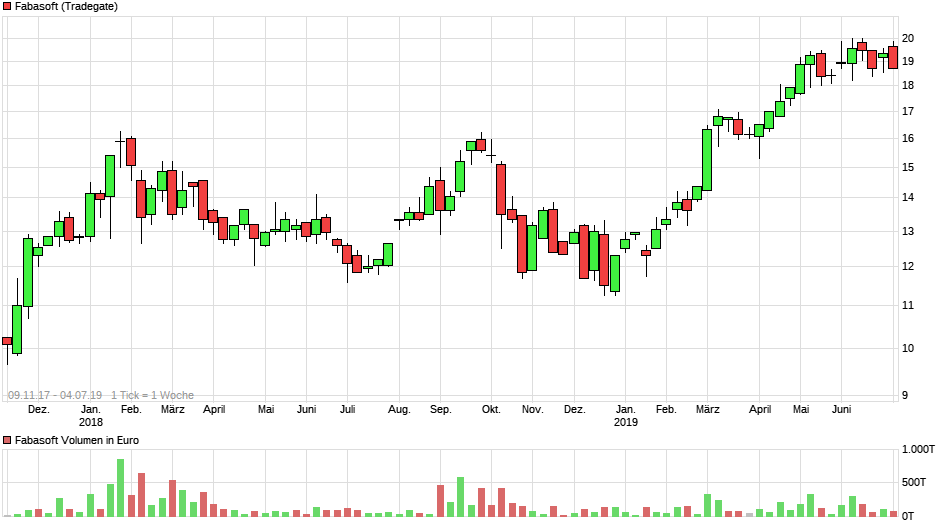Click the "Juni" label of year 2019
Image resolution: width=940 pixels, height=526 pixels.
point(841,409)
